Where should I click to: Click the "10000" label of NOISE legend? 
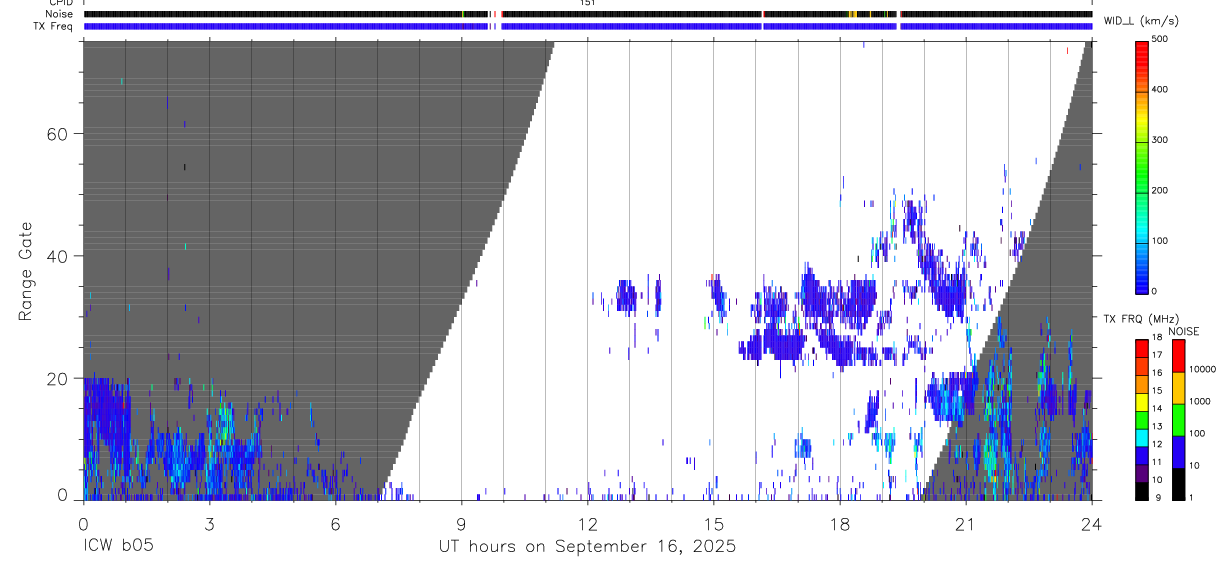point(1202,369)
